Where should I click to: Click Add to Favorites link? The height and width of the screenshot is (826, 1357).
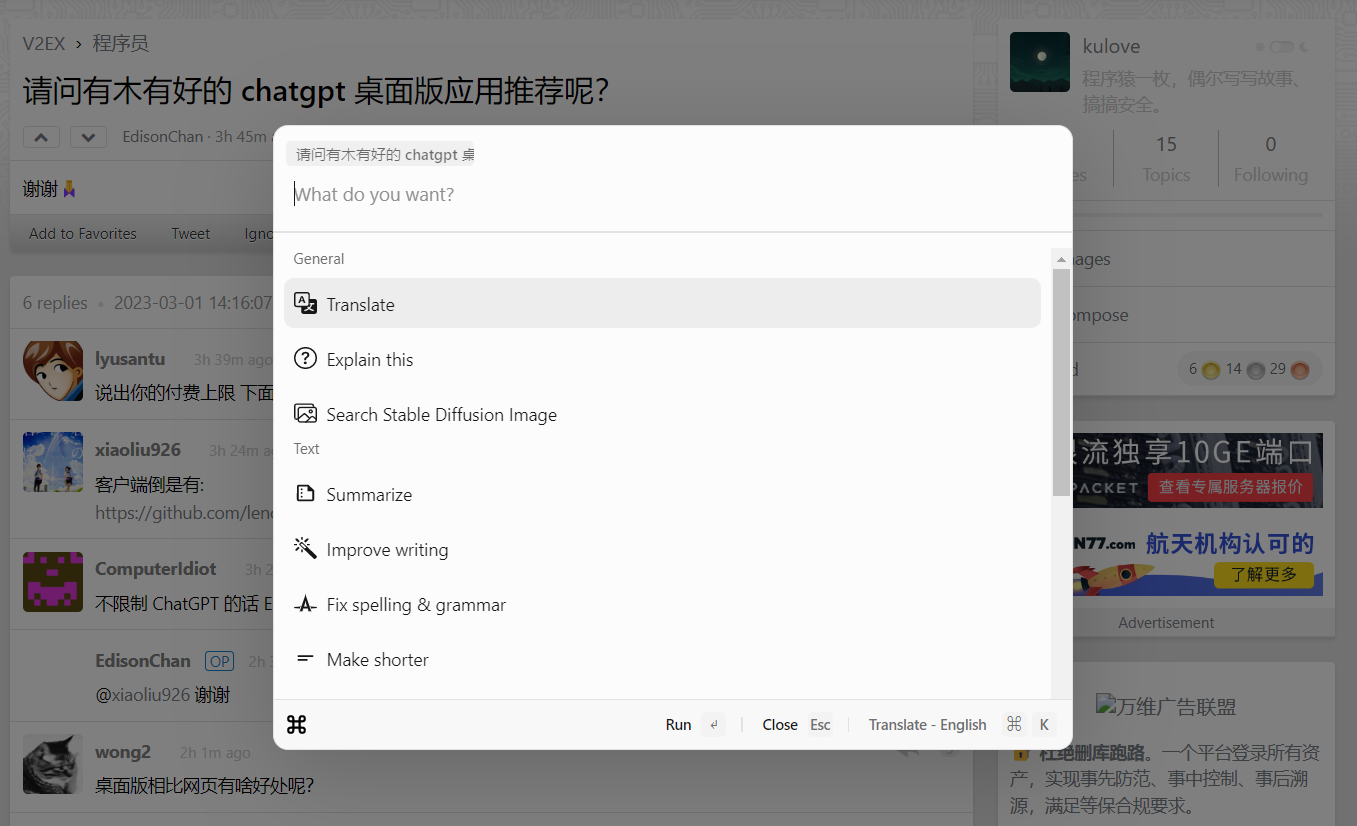coord(83,233)
